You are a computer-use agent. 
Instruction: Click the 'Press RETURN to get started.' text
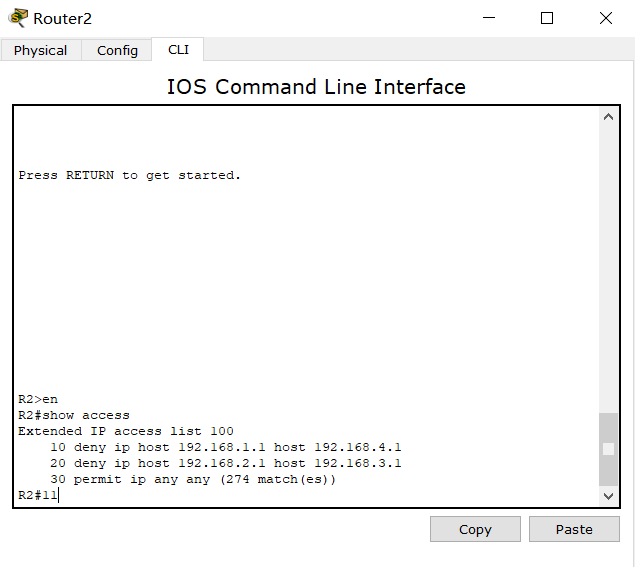pyautogui.click(x=130, y=175)
